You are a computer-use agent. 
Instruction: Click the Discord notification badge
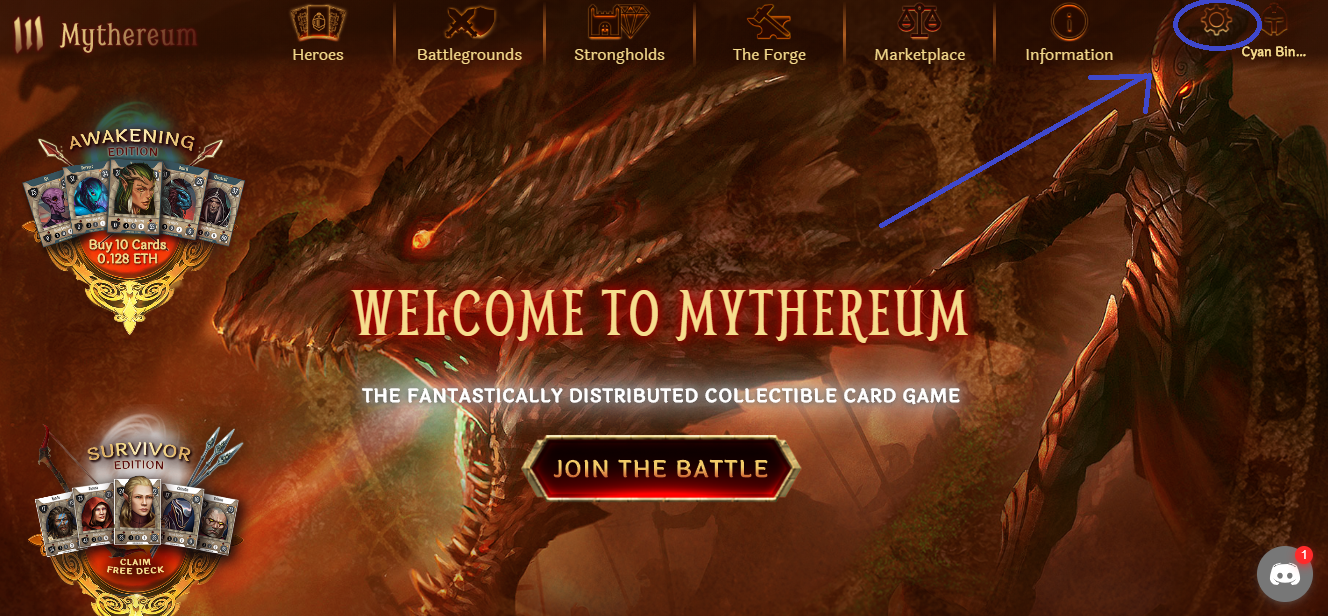(1303, 555)
